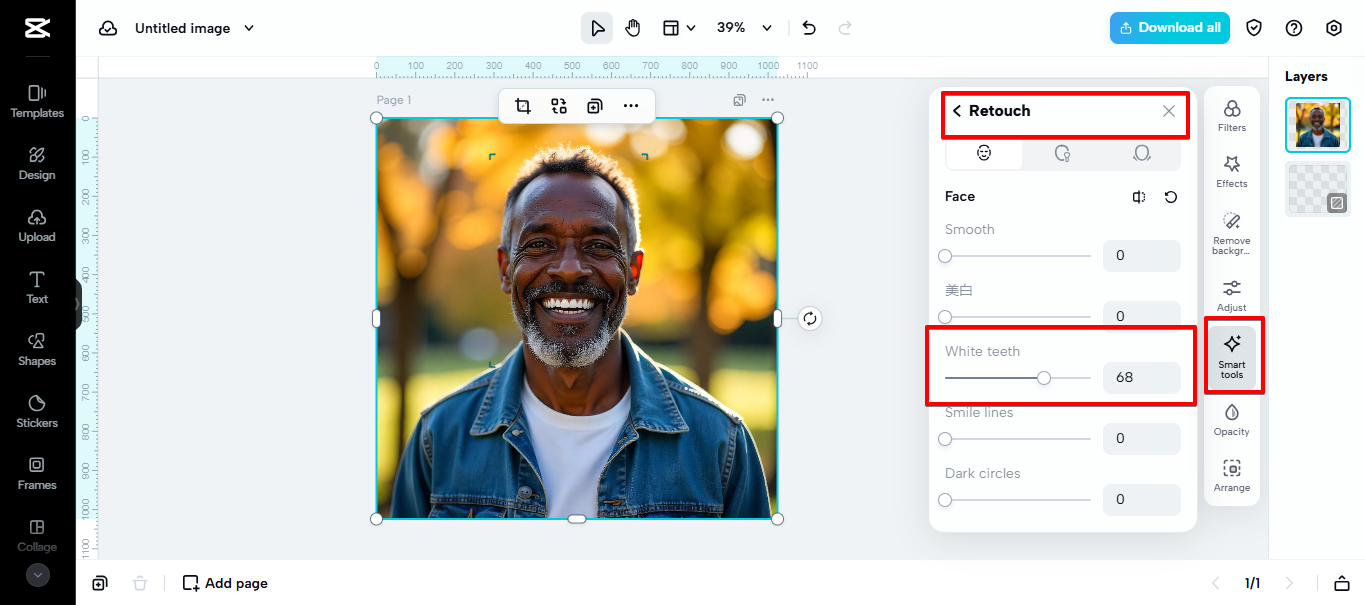Click the Download all button

(1169, 28)
